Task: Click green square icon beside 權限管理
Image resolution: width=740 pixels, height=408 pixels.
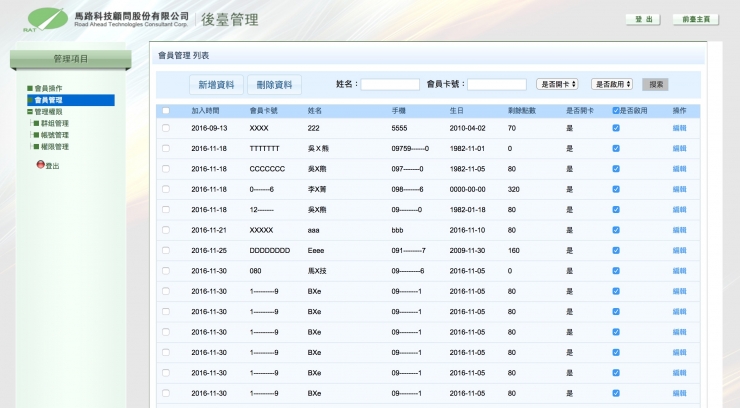Action: pyautogui.click(x=35, y=147)
